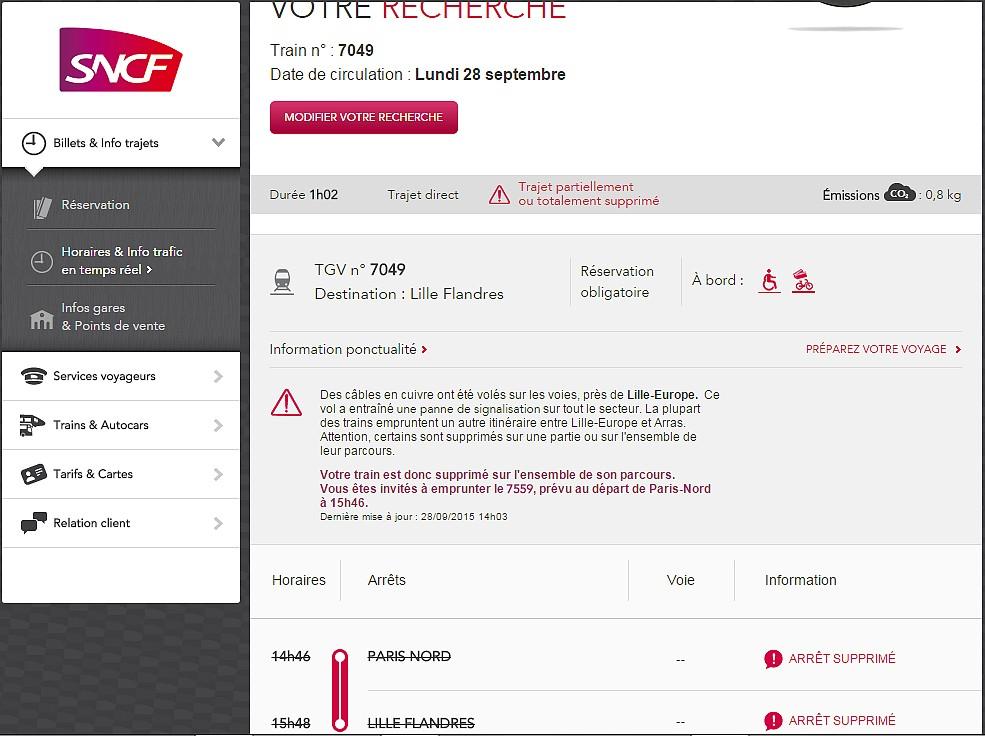985x736 pixels.
Task: Click the clock icon beside Billets & Info trajets
Action: [x=34, y=143]
